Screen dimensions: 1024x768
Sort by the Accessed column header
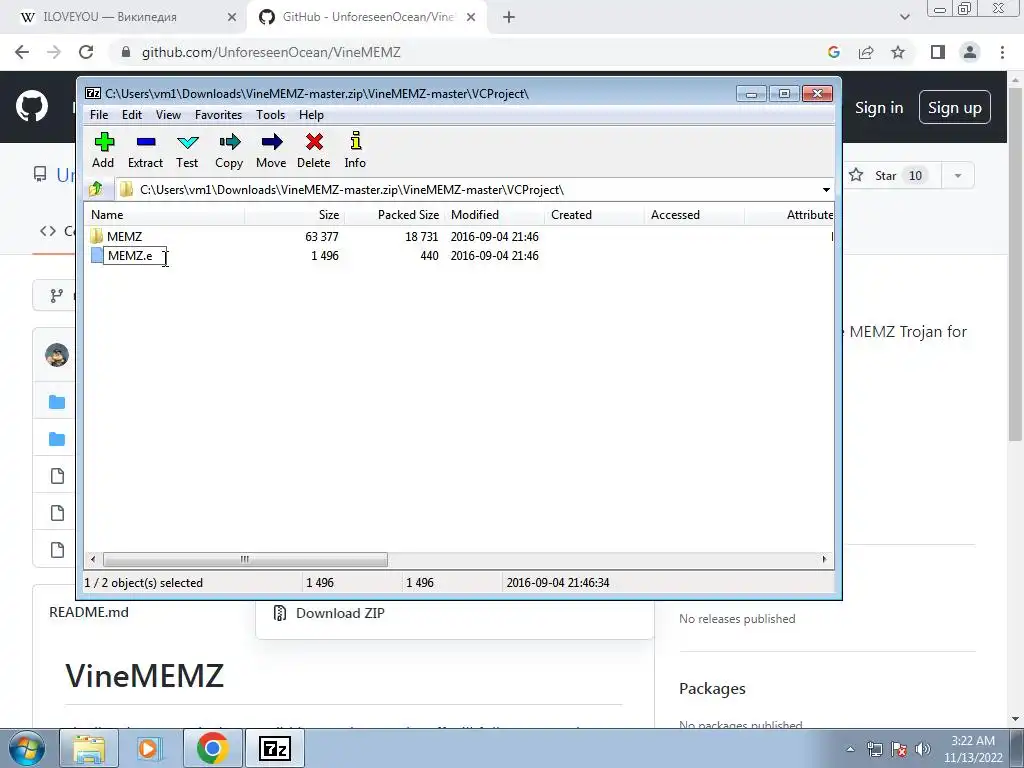pos(694,215)
